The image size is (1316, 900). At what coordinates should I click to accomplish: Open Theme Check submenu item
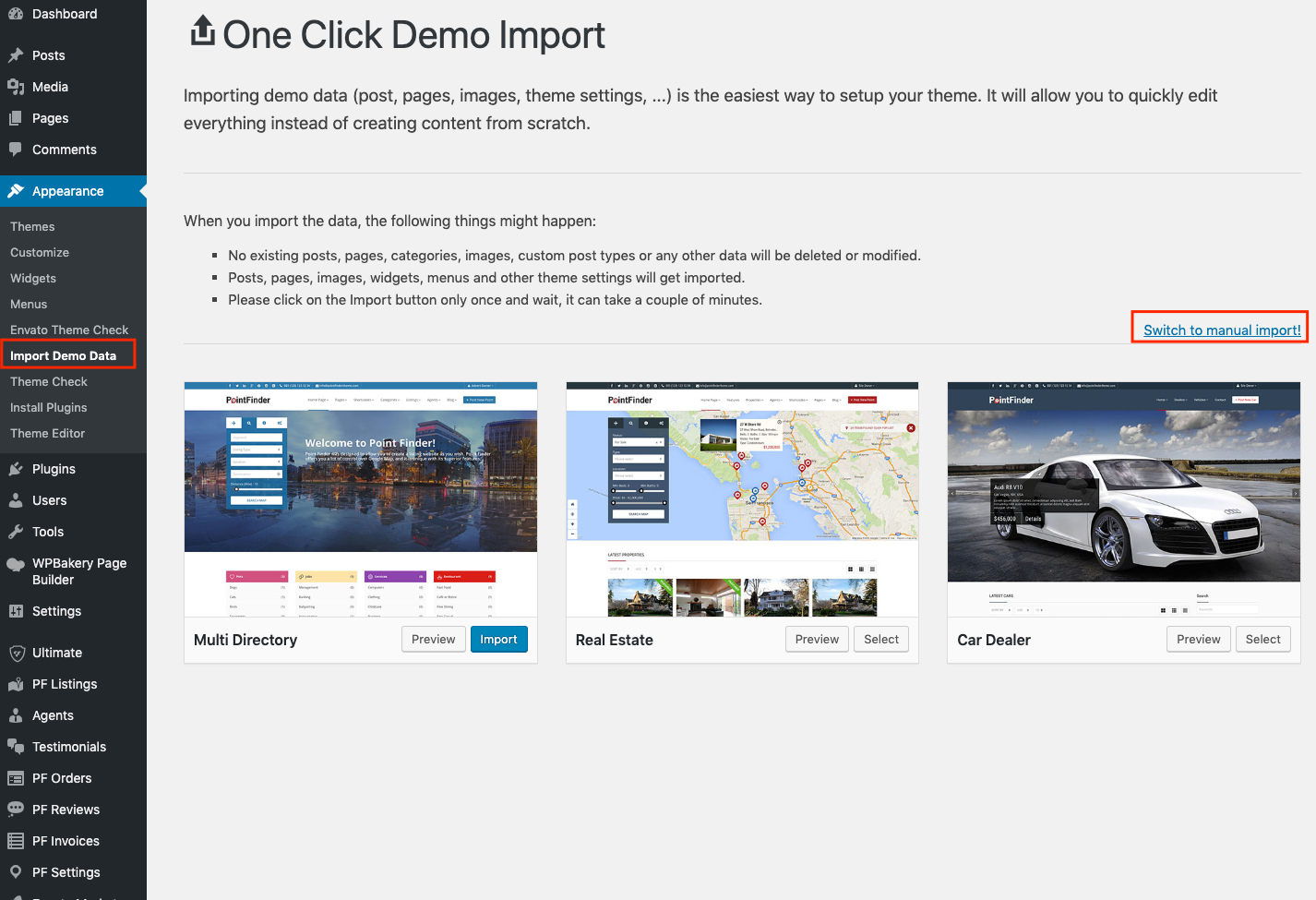point(49,381)
